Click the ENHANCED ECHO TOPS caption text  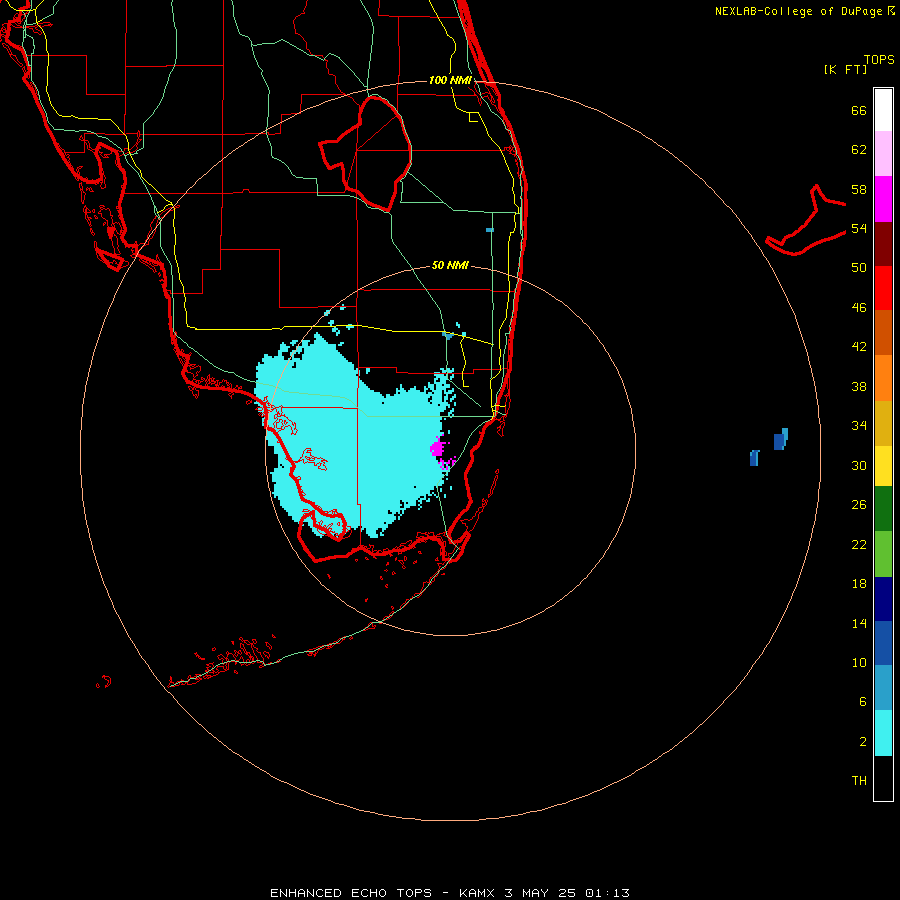click(351, 893)
